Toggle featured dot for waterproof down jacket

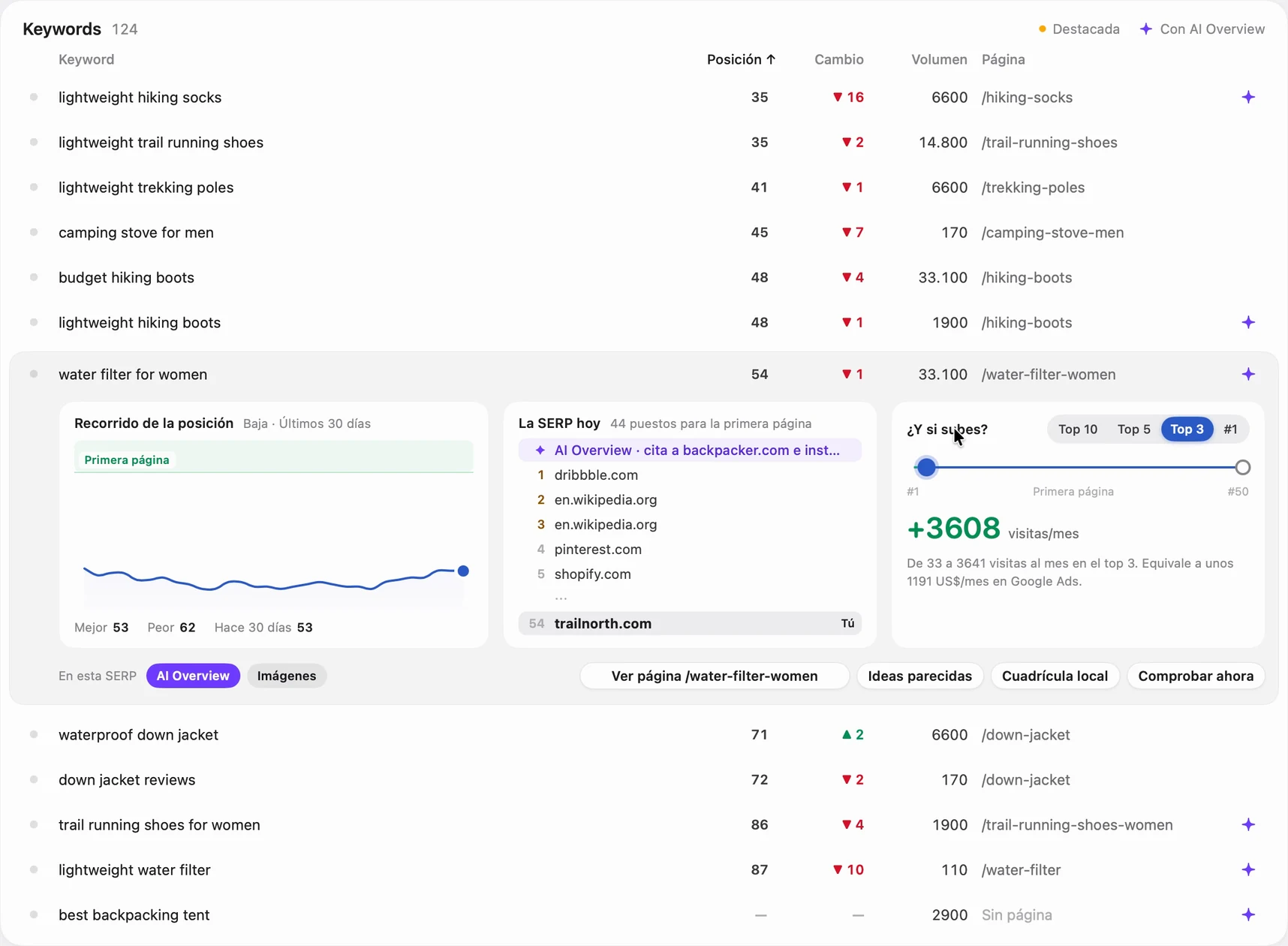tap(34, 734)
